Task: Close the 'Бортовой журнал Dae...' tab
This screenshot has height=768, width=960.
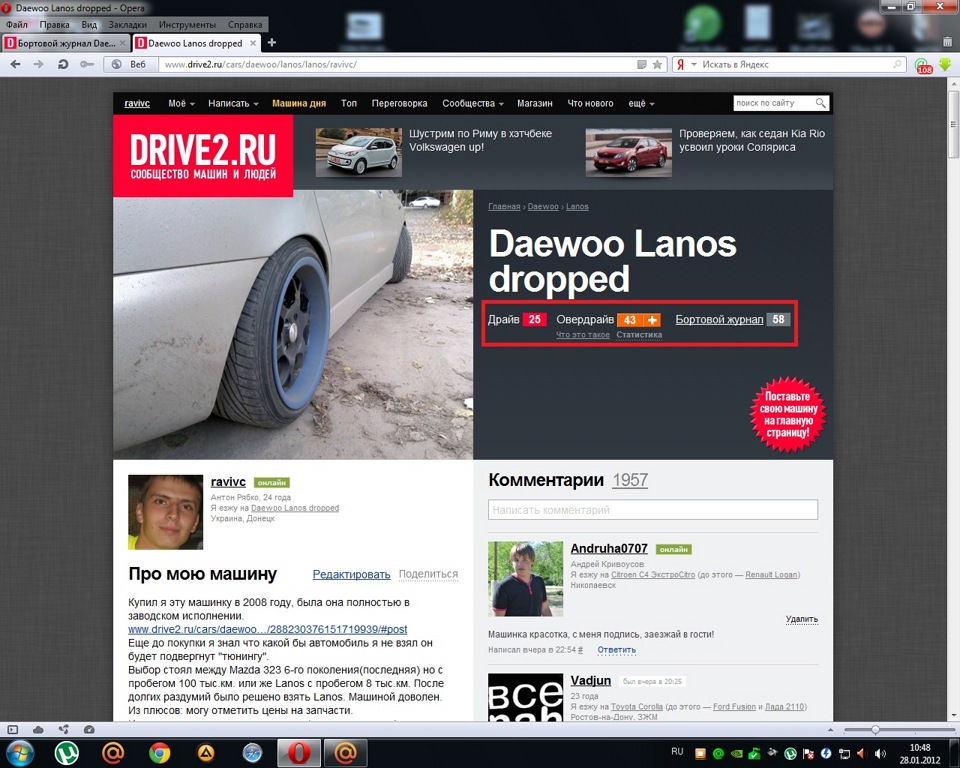Action: tap(122, 43)
